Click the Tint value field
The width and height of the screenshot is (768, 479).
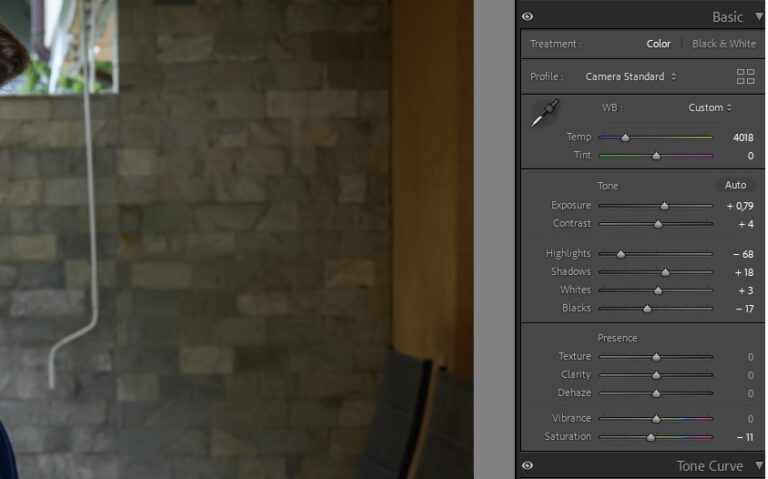point(750,156)
